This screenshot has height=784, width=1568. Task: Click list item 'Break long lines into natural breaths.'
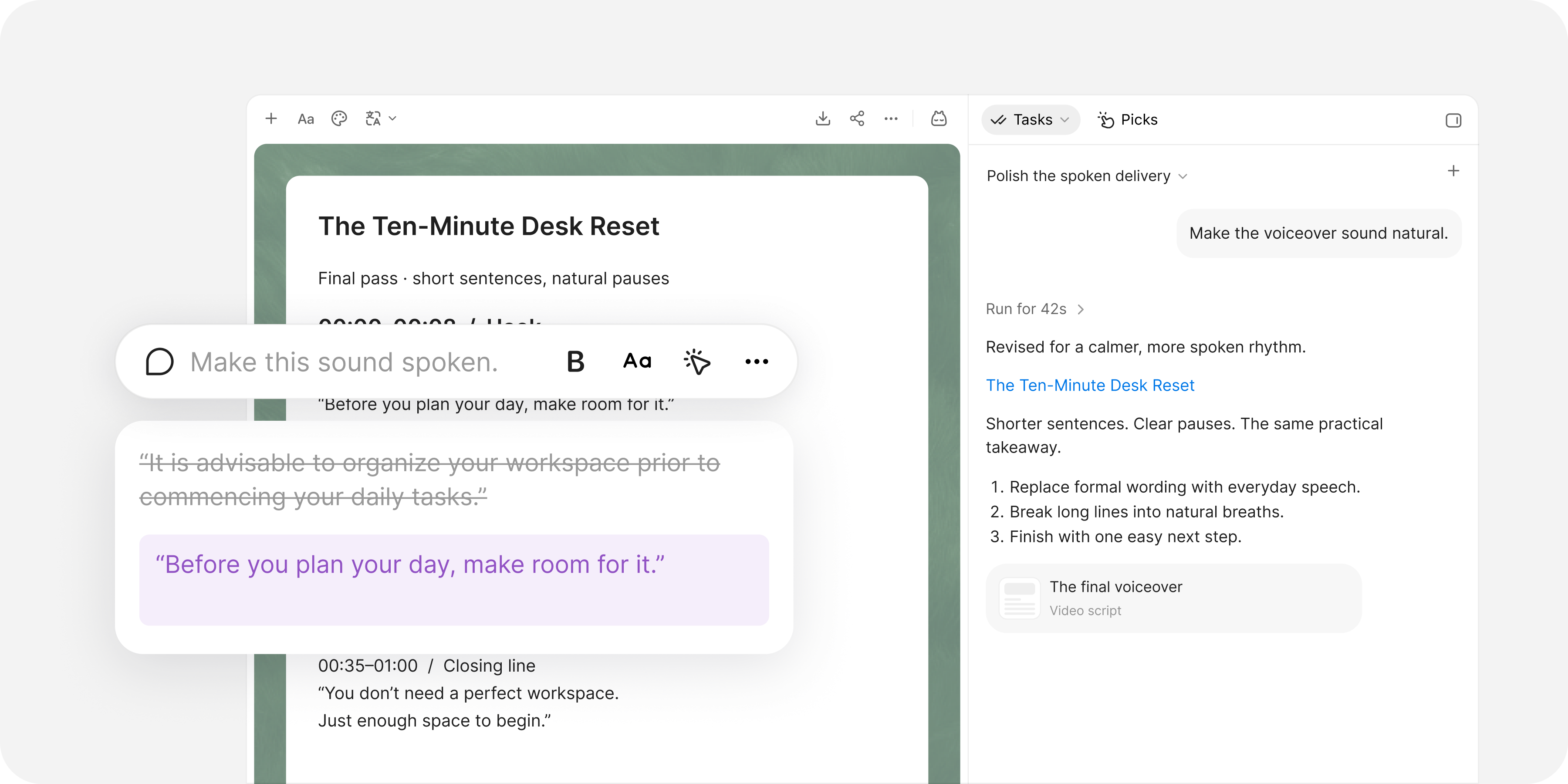coord(1147,512)
